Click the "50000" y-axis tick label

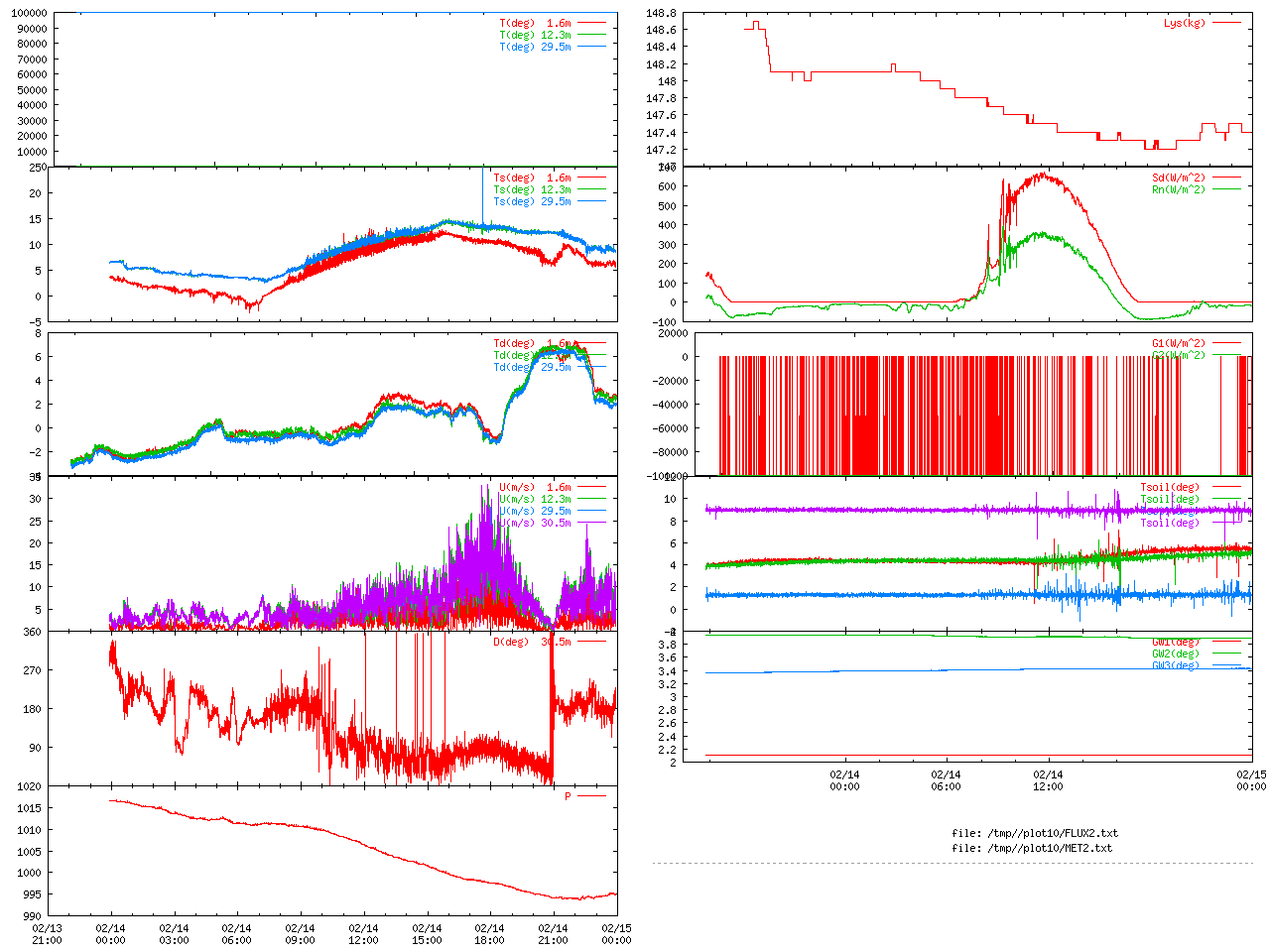click(32, 90)
